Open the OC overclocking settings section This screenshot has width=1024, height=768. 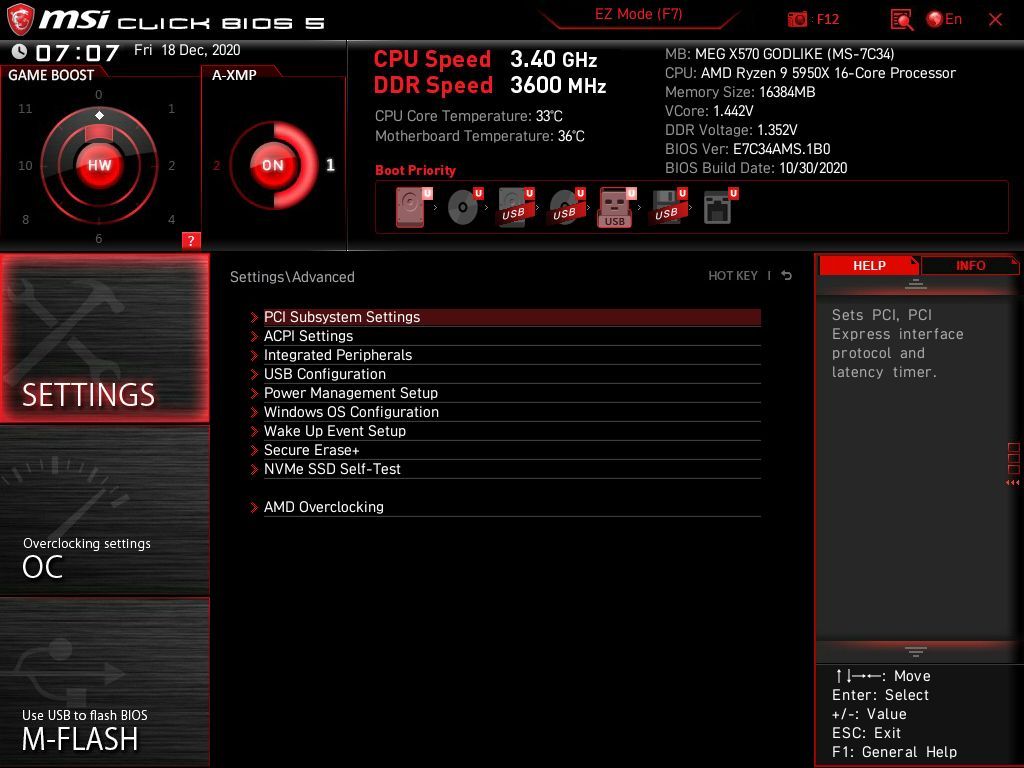point(104,511)
